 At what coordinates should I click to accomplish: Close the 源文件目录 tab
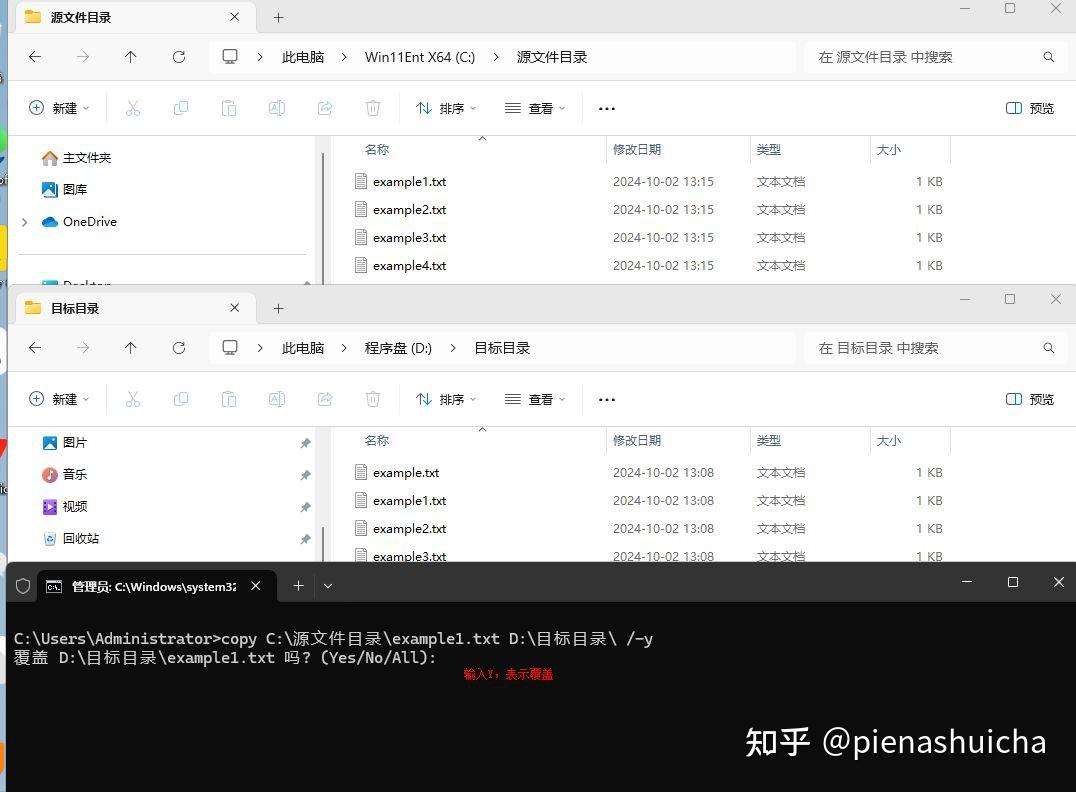235,17
